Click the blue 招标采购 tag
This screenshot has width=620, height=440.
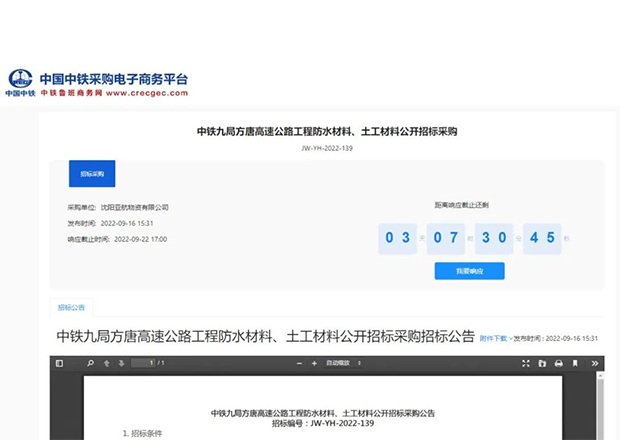coord(92,174)
